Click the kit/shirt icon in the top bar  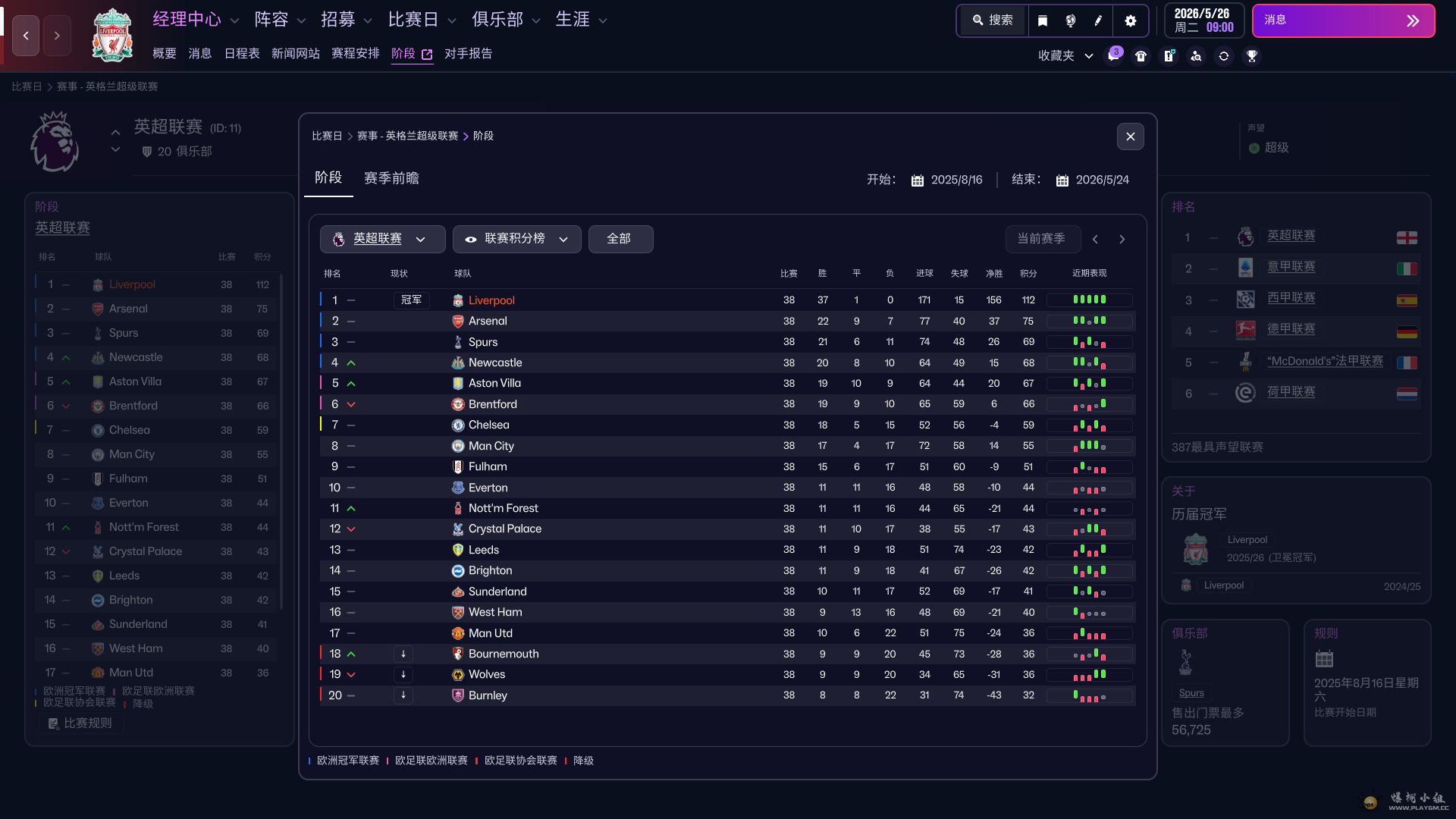[1141, 55]
